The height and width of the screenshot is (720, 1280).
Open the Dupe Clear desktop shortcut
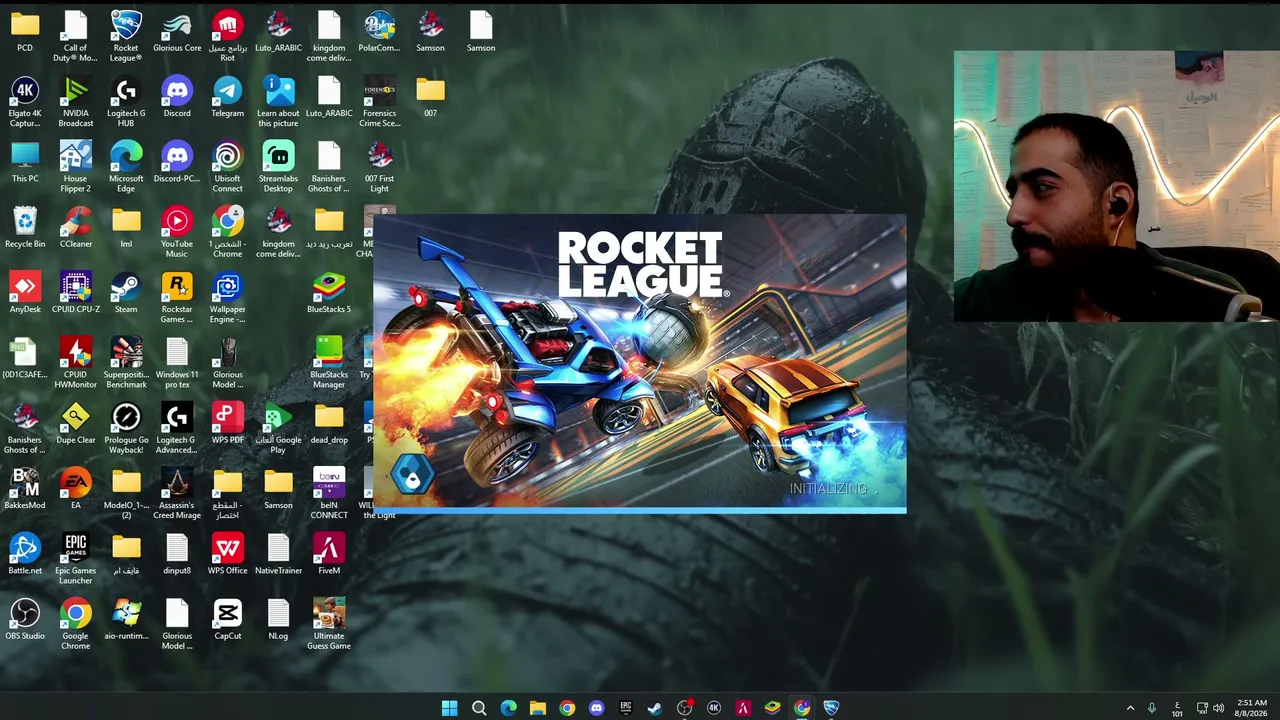click(75, 424)
